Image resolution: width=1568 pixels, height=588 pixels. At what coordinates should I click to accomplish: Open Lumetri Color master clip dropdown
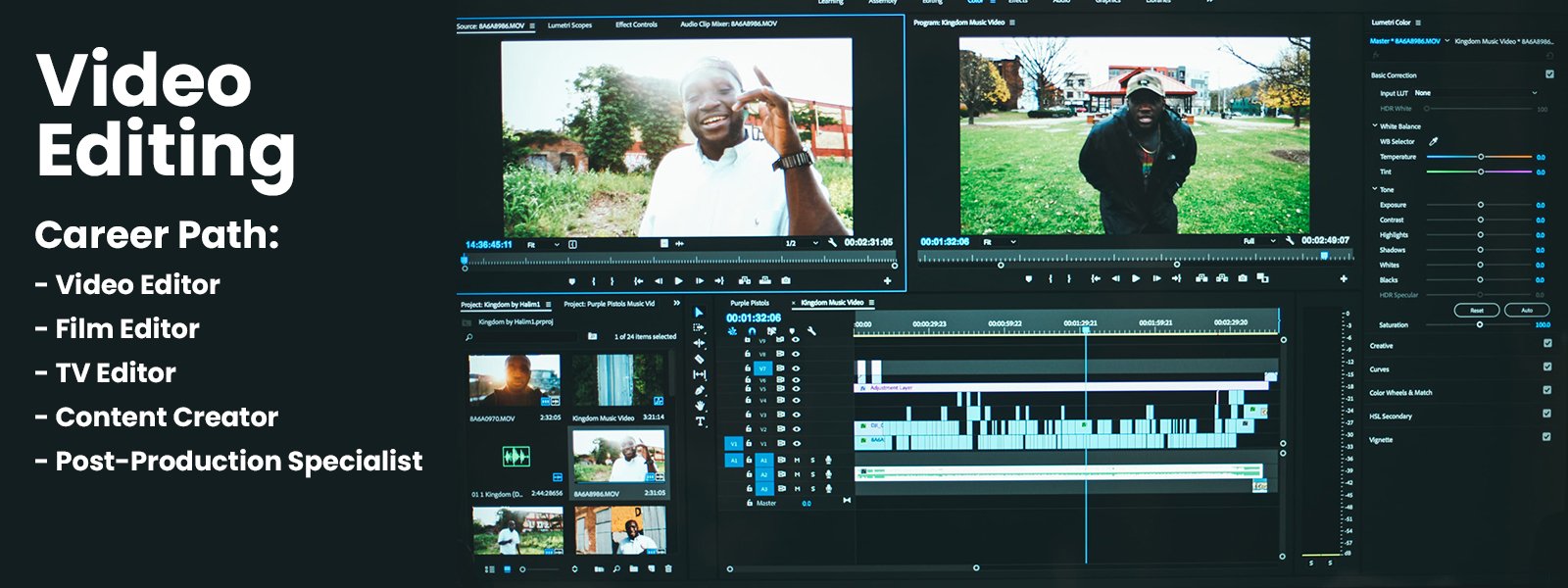(1447, 41)
